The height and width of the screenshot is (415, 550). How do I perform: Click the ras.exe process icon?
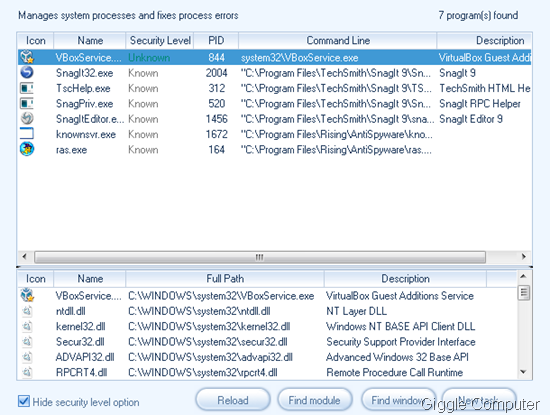click(x=27, y=149)
